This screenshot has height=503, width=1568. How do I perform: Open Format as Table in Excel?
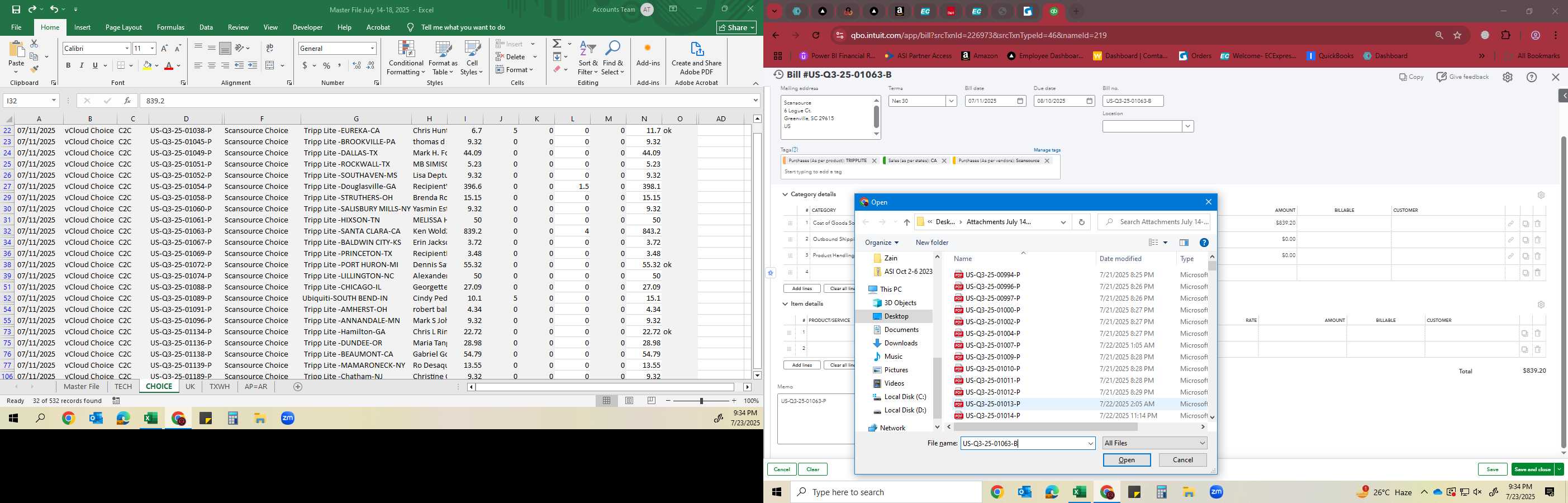443,59
